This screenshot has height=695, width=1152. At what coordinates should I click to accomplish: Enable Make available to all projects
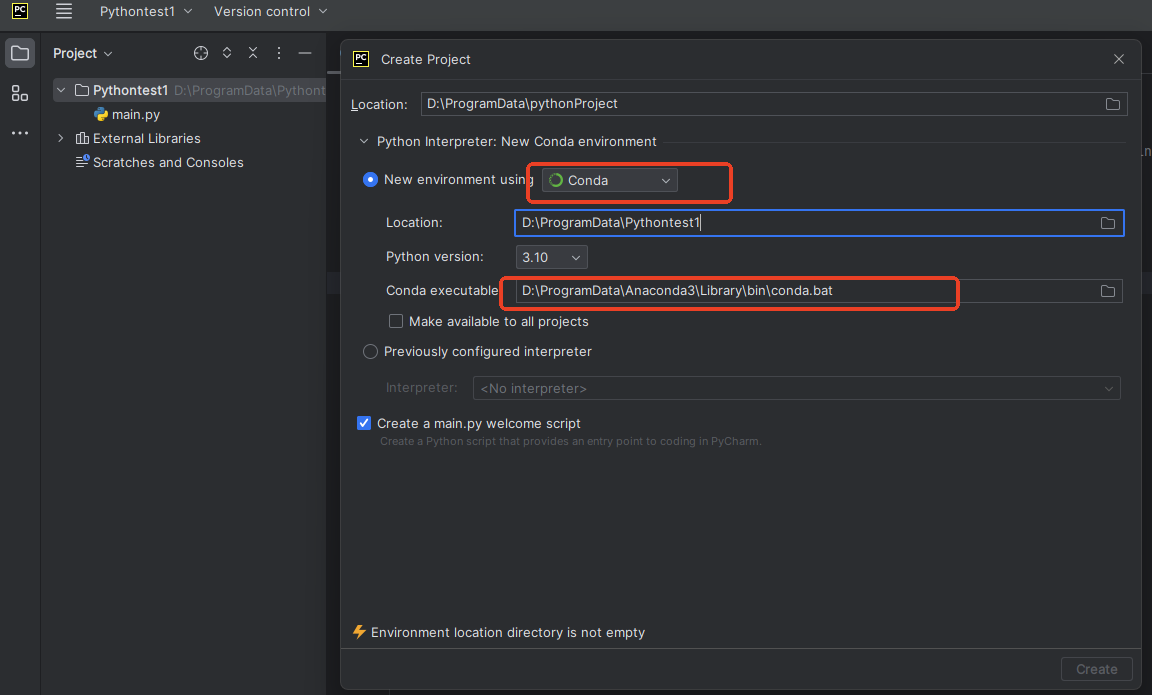(x=396, y=321)
